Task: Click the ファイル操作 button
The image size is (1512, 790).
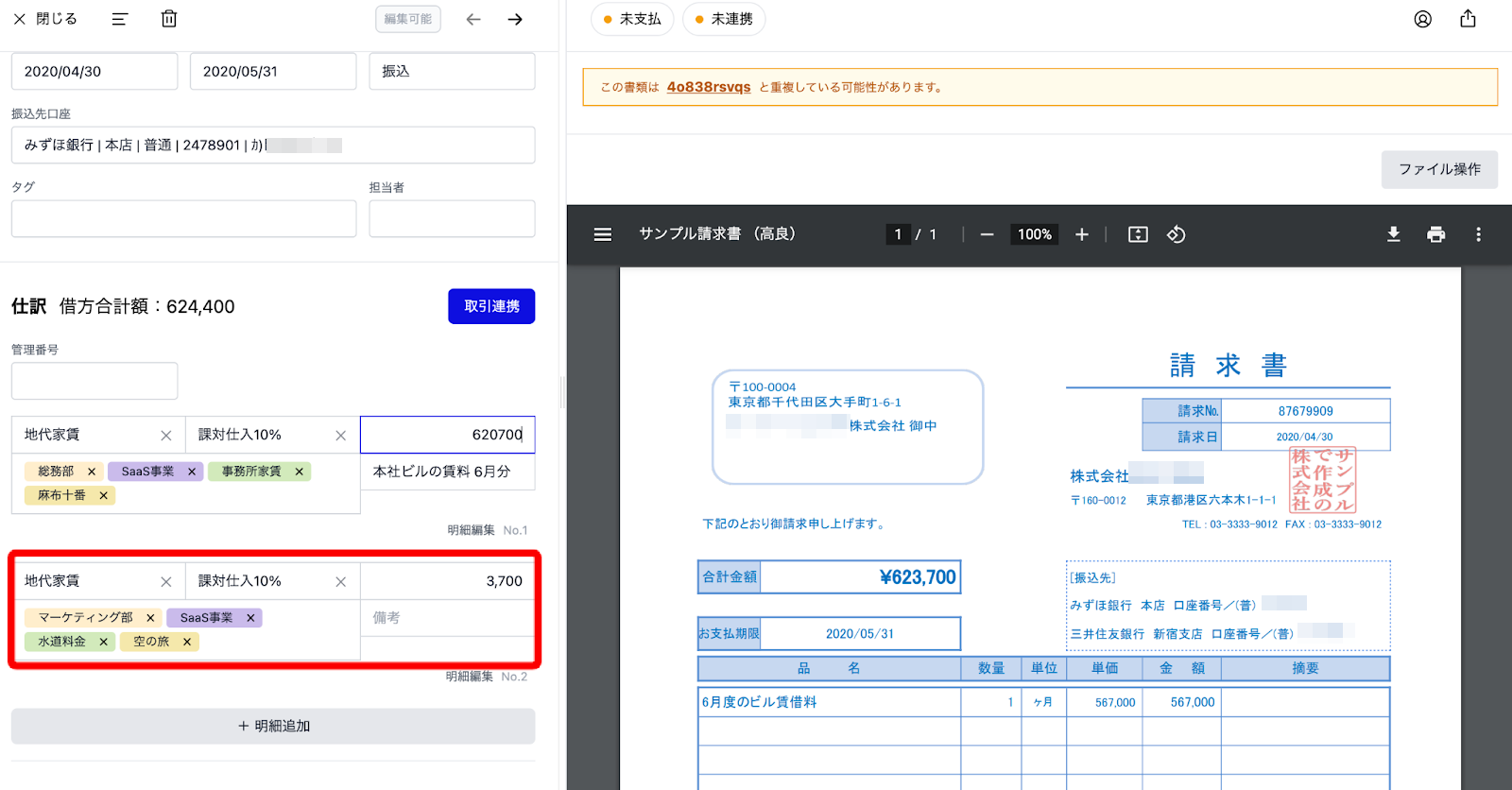Action: coord(1439,169)
